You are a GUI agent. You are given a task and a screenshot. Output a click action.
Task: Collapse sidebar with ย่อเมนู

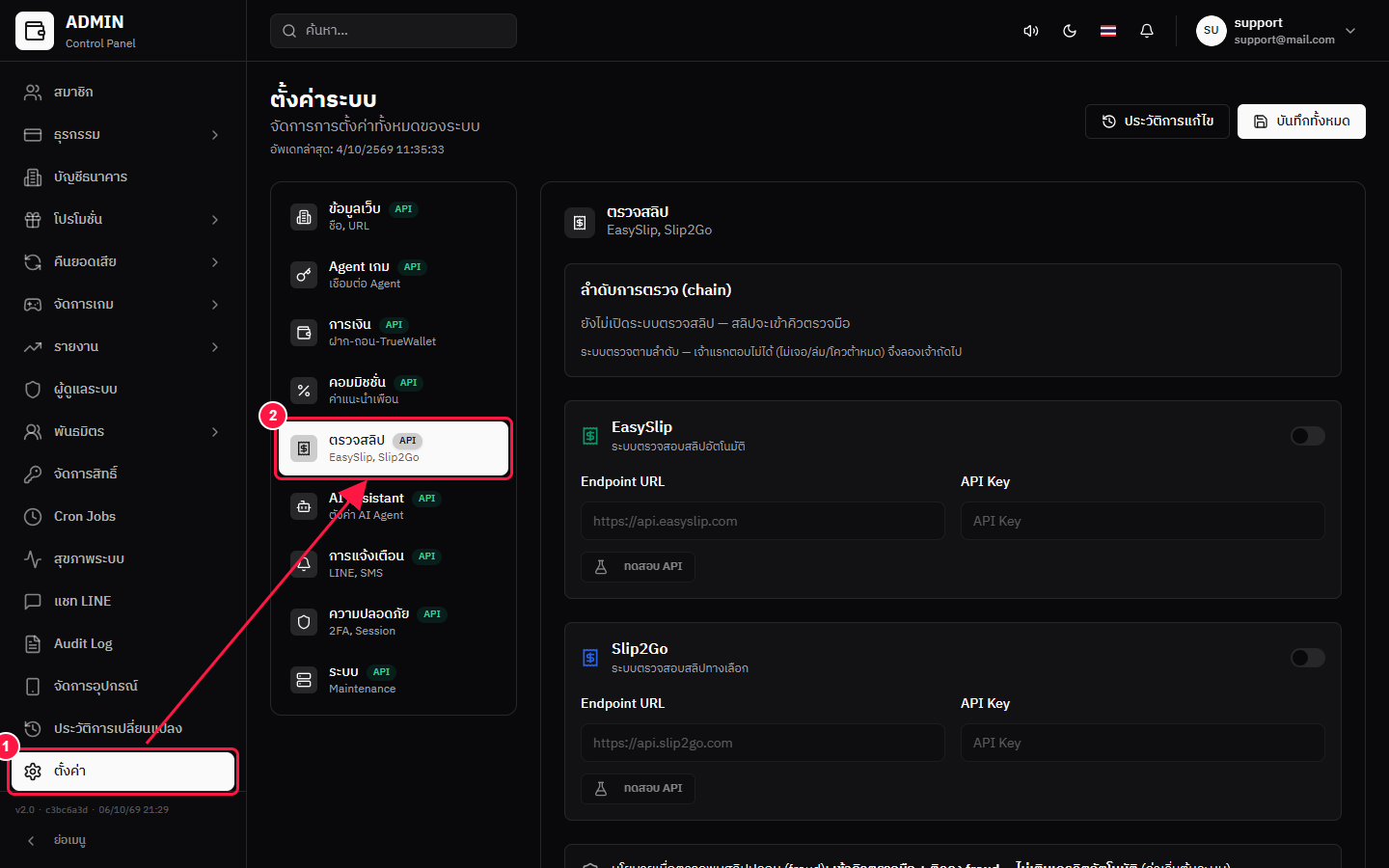coord(123,841)
